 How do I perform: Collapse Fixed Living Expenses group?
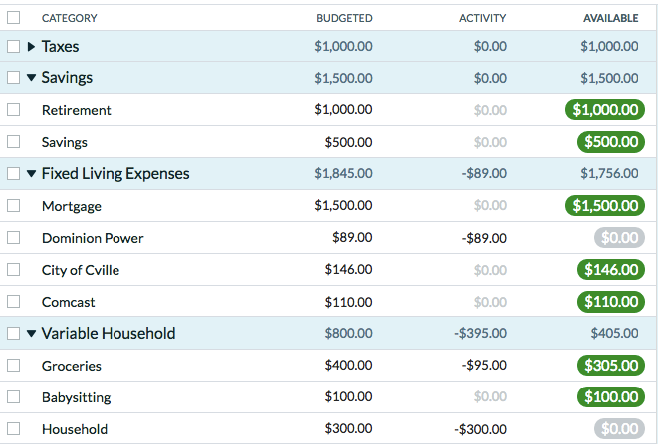[x=31, y=174]
